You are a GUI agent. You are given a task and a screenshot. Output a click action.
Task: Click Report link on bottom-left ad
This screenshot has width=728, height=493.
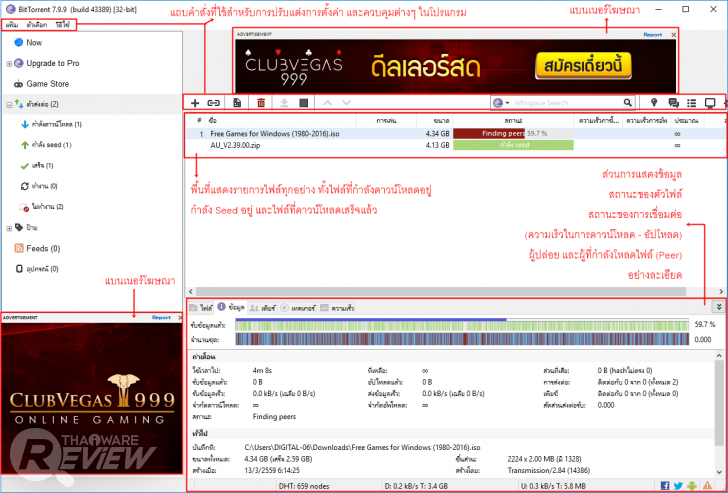click(161, 318)
